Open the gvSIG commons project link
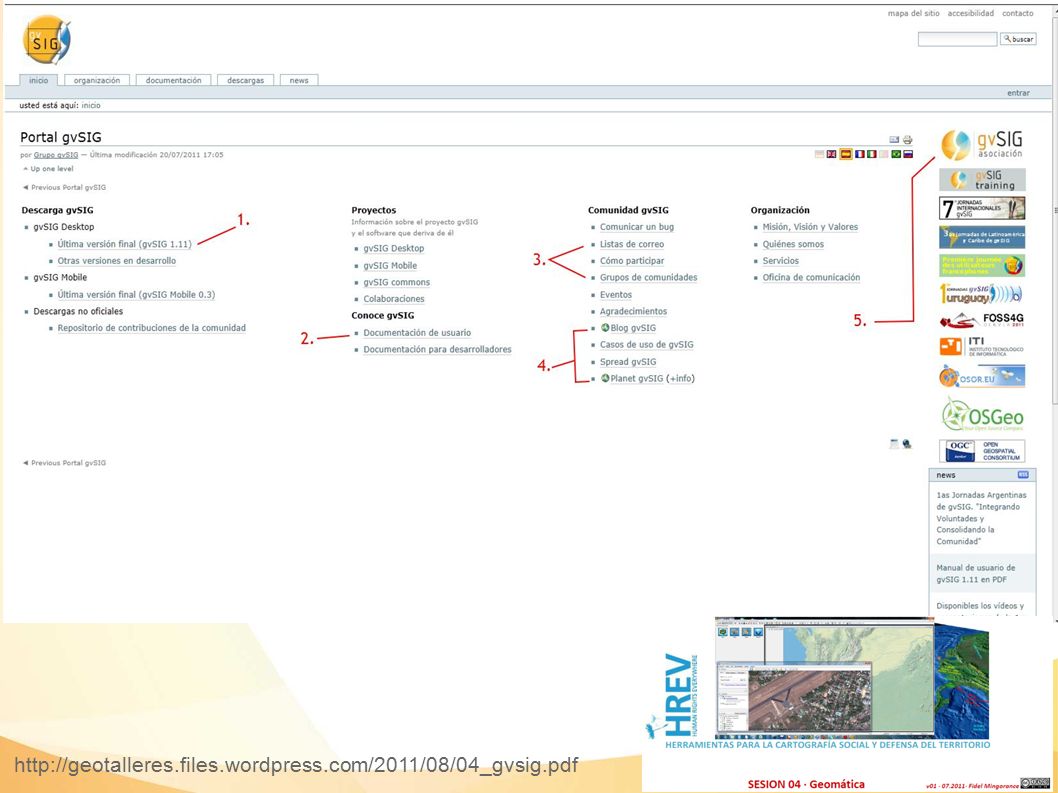This screenshot has height=793, width=1058. (x=397, y=282)
